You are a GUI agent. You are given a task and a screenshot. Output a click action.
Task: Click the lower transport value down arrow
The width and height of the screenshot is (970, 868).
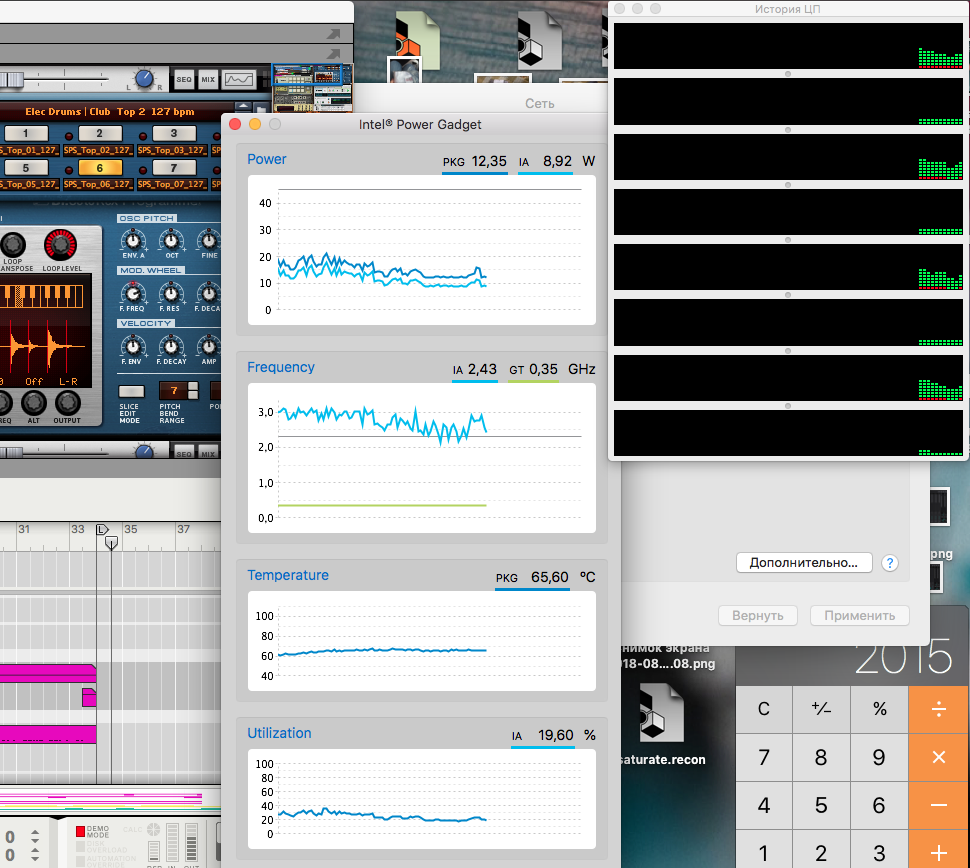click(x=35, y=859)
